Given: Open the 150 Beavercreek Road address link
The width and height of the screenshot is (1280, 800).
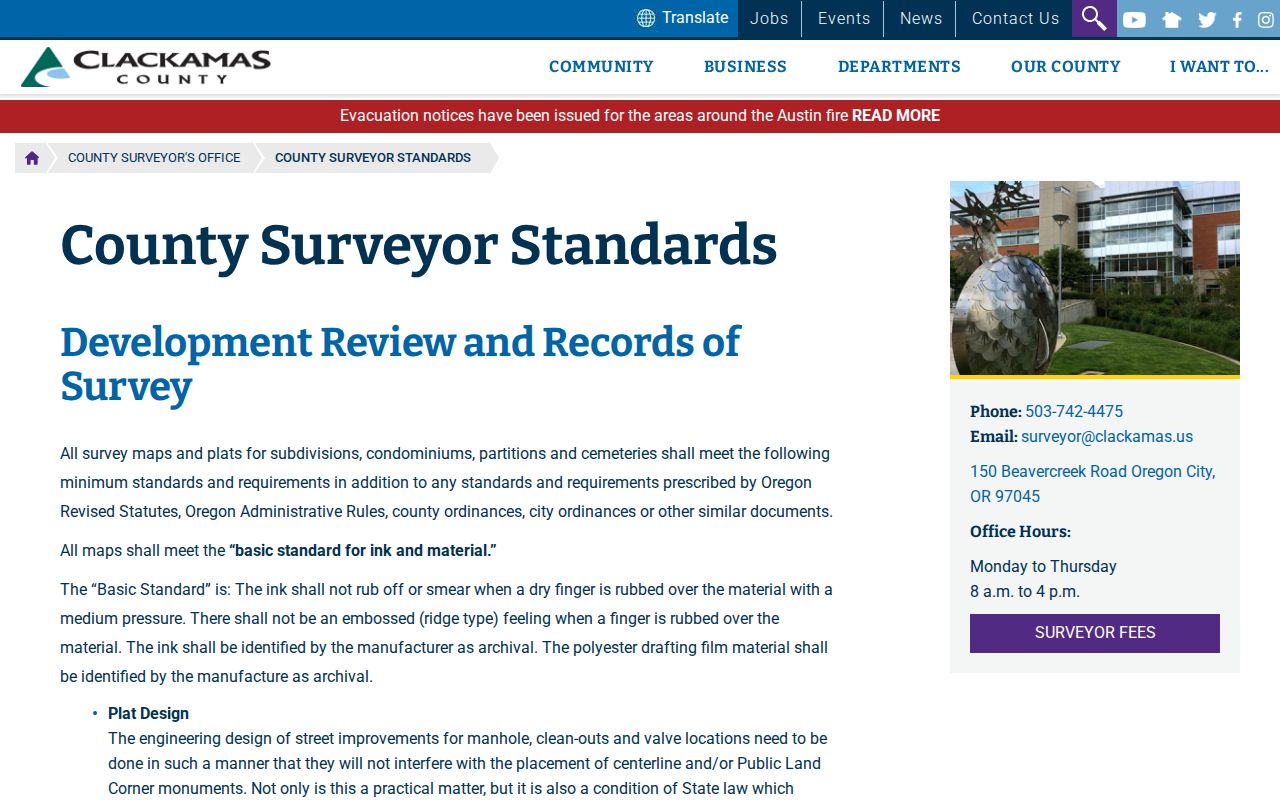Looking at the screenshot, I should [x=1093, y=484].
